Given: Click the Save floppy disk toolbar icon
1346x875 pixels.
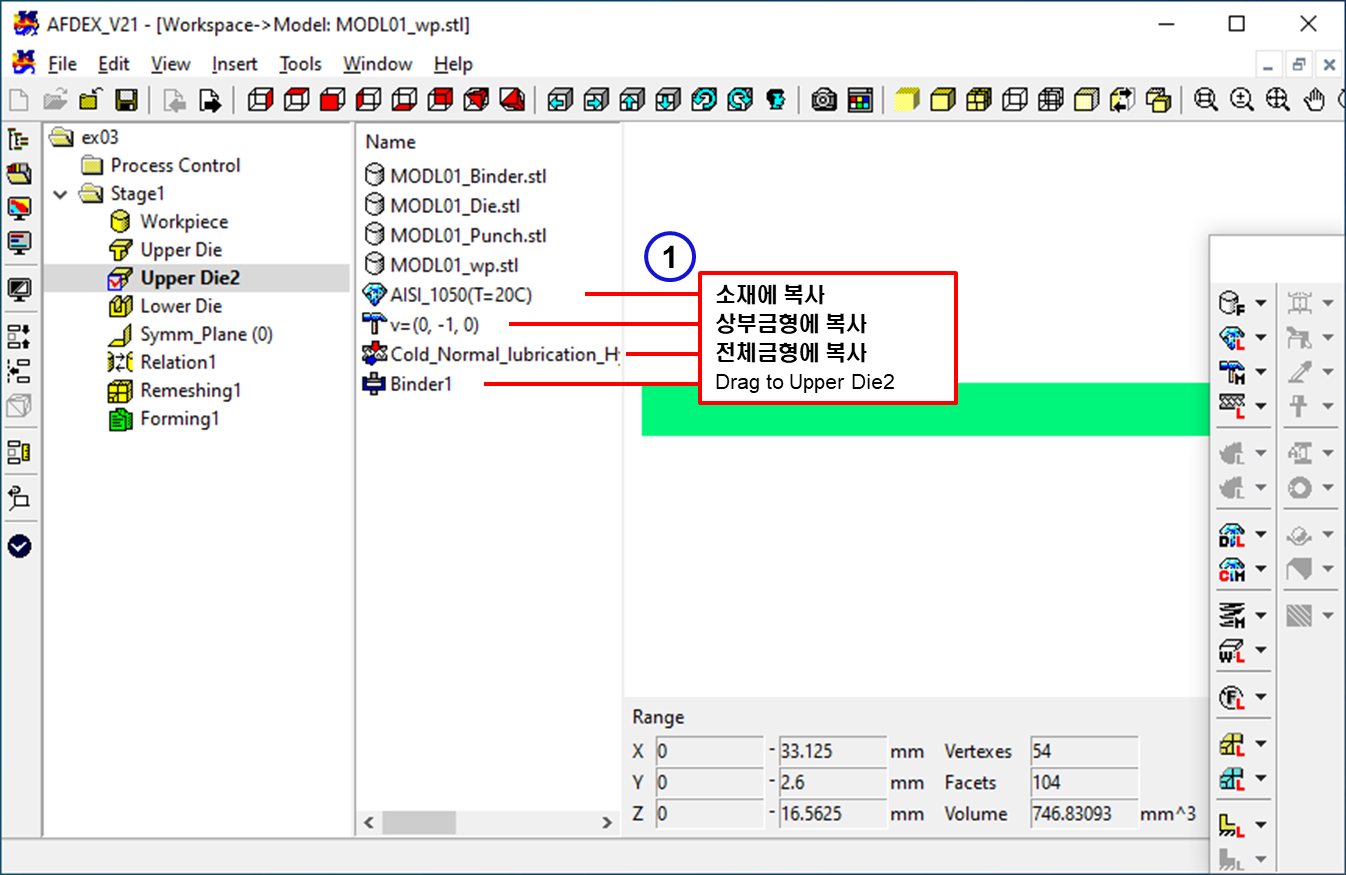Looking at the screenshot, I should (x=126, y=100).
